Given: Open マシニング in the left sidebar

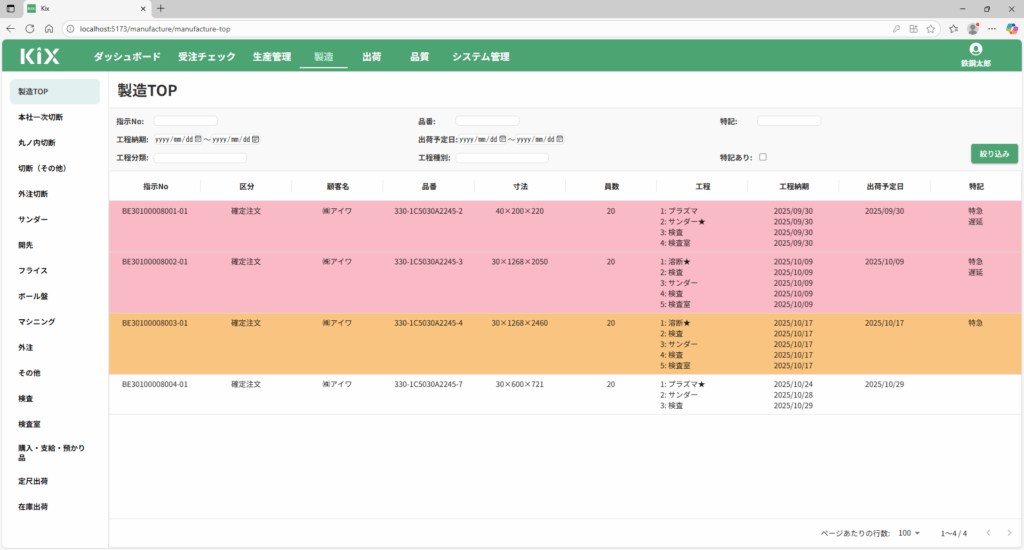Looking at the screenshot, I should pyautogui.click(x=36, y=322).
